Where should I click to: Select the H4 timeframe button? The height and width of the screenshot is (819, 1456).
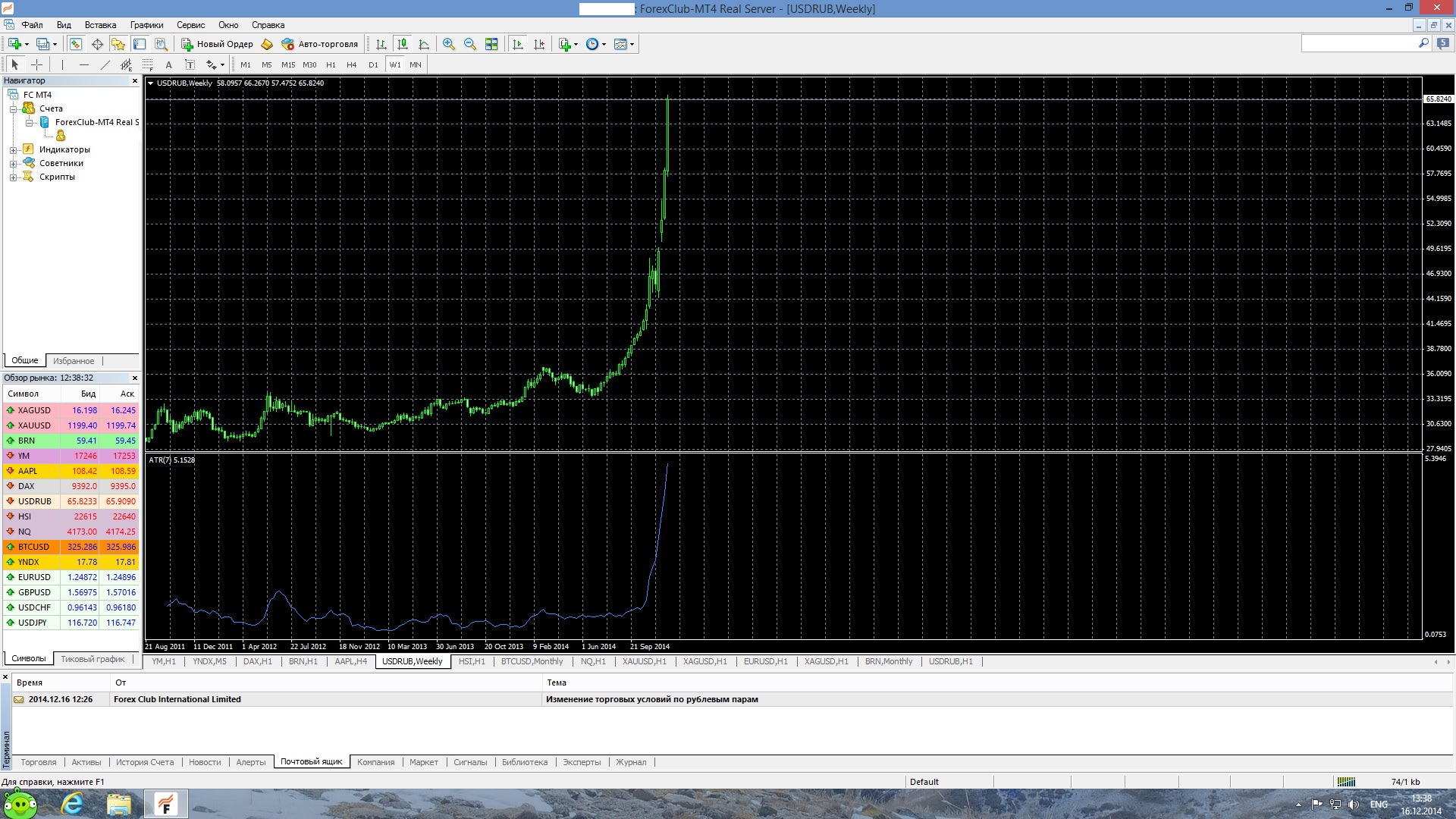[351, 64]
